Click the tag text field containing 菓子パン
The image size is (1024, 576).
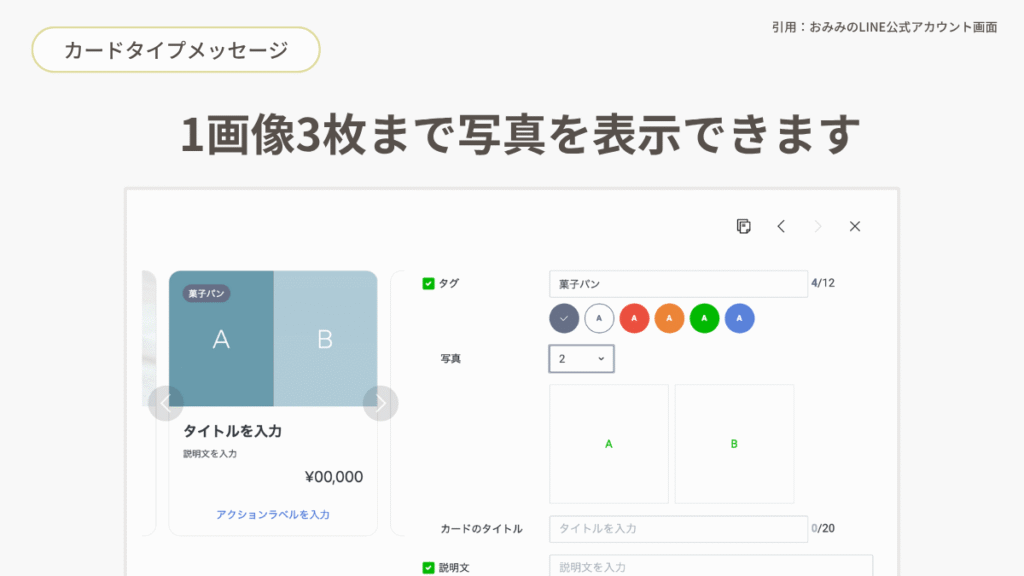[678, 284]
